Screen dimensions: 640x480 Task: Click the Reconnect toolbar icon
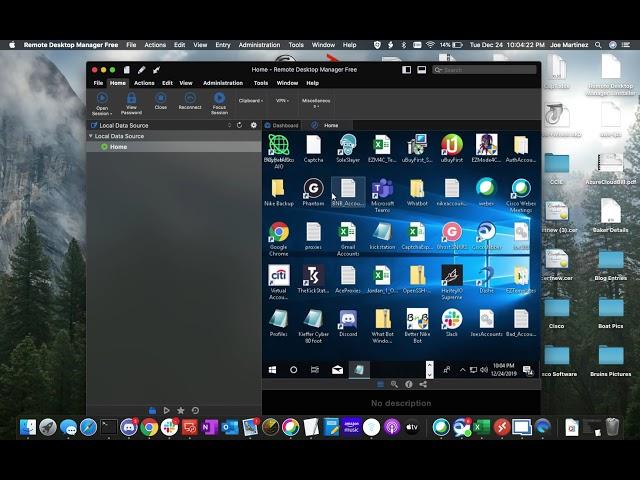[190, 98]
